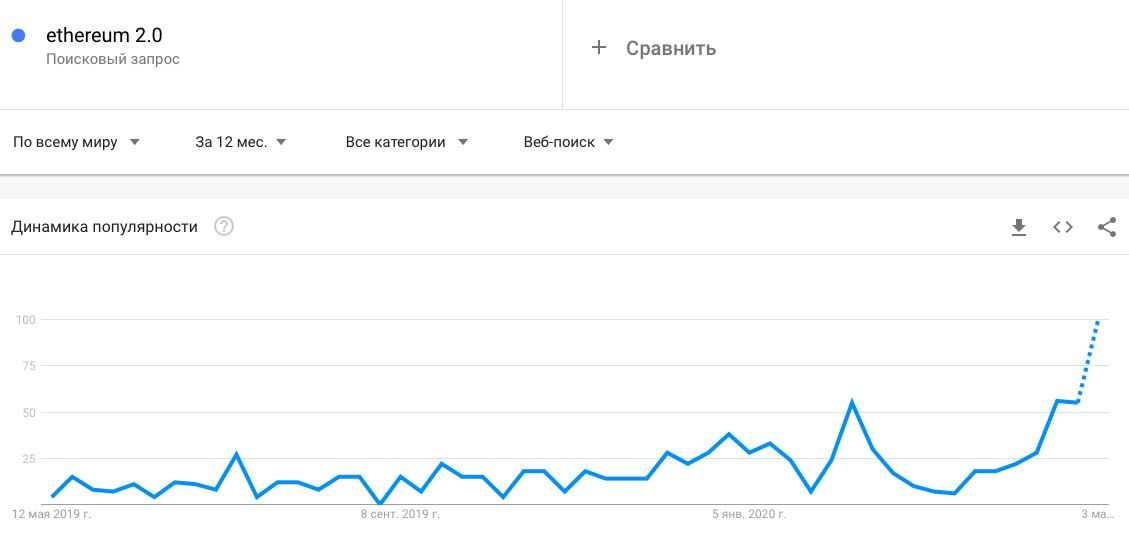The width and height of the screenshot is (1129, 547).
Task: Click the 3 мая axis label
Action: (x=1095, y=515)
